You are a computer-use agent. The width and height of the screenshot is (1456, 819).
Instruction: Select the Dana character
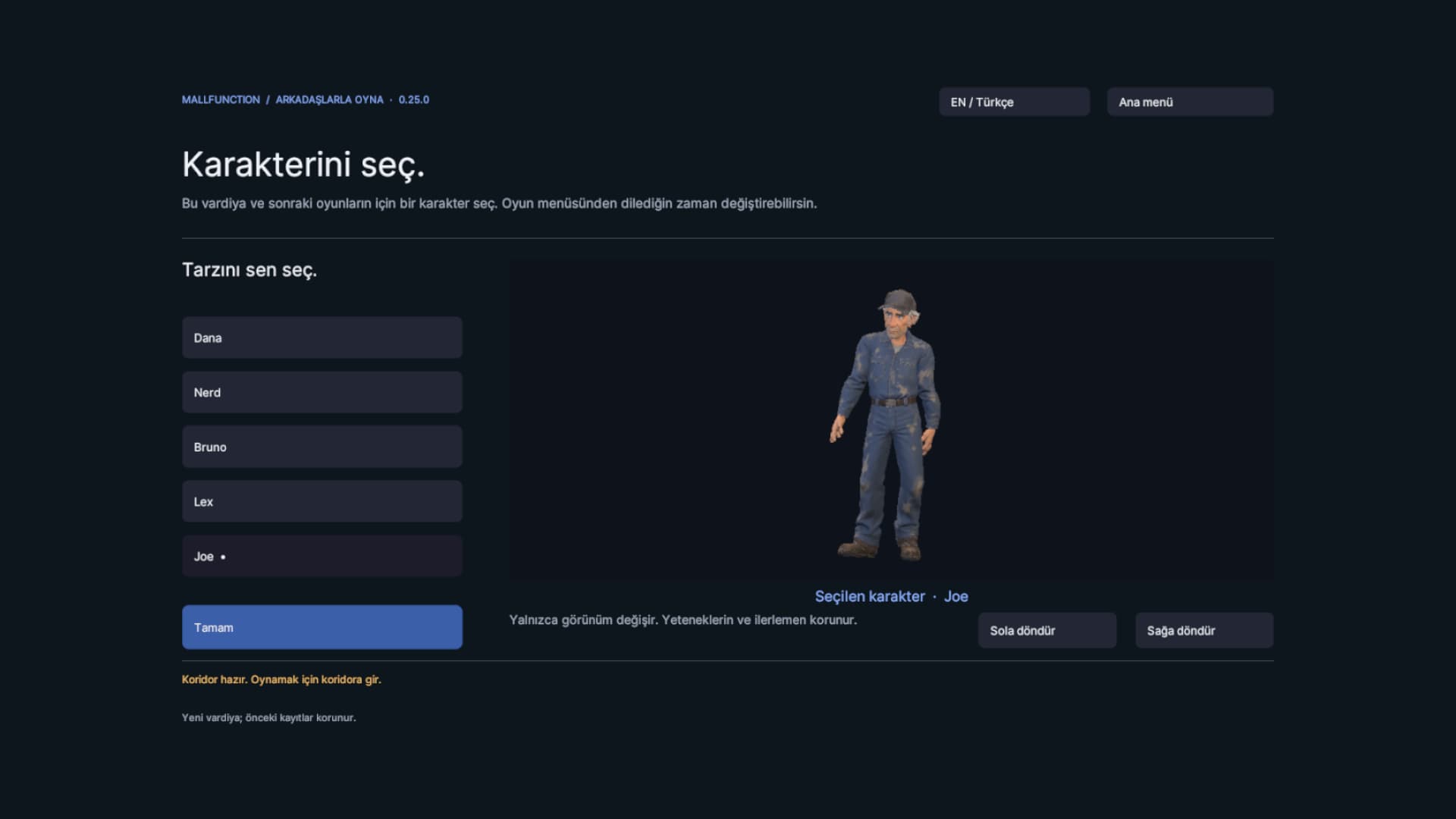(322, 337)
